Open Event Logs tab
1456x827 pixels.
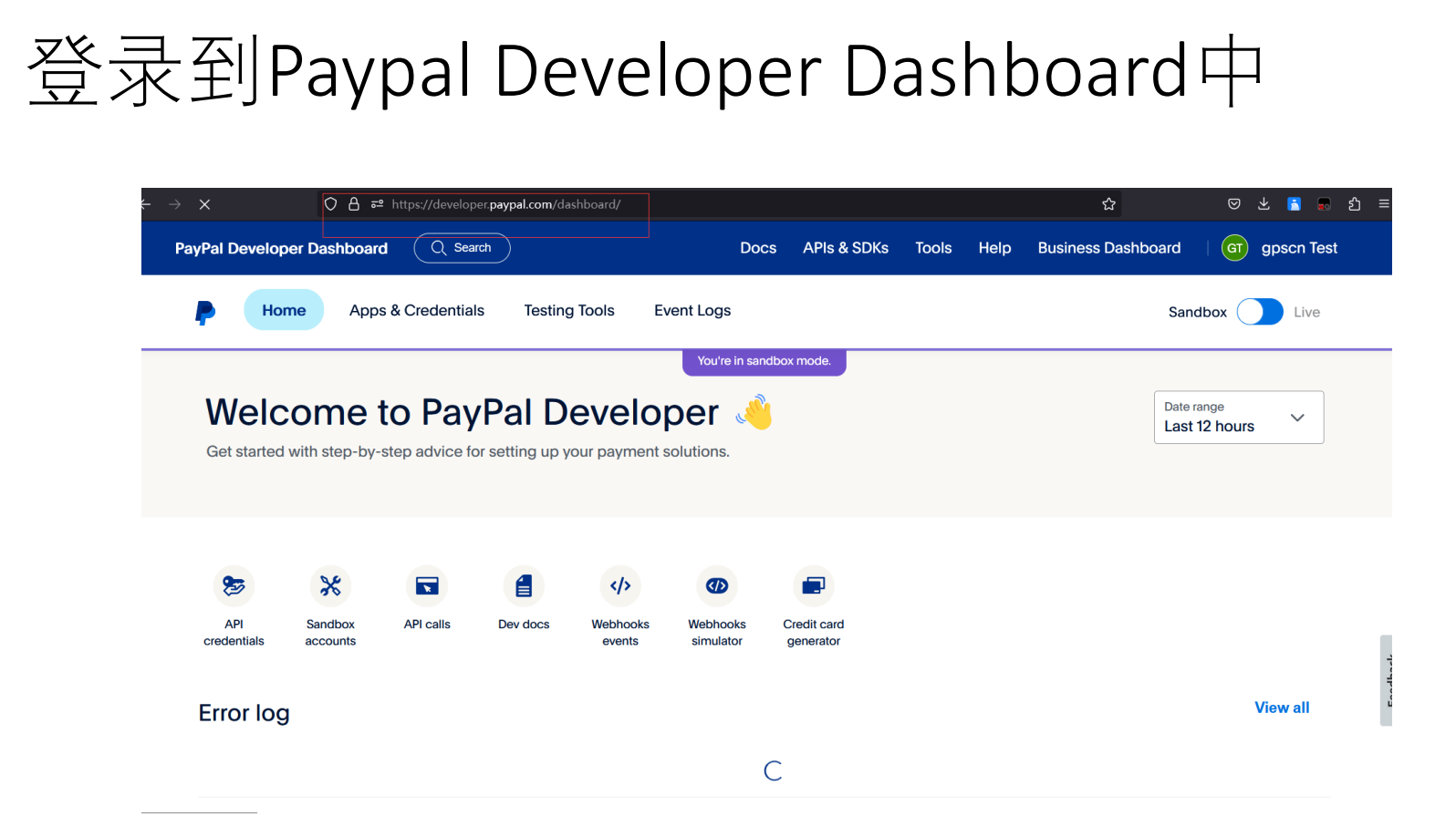pos(692,310)
